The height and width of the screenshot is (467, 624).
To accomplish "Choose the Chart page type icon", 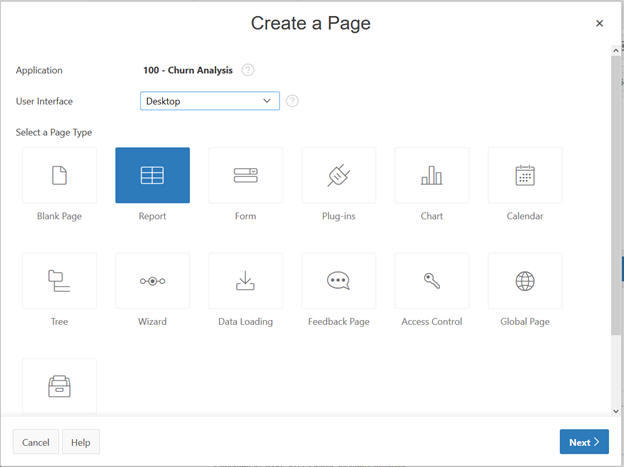I will pyautogui.click(x=432, y=175).
